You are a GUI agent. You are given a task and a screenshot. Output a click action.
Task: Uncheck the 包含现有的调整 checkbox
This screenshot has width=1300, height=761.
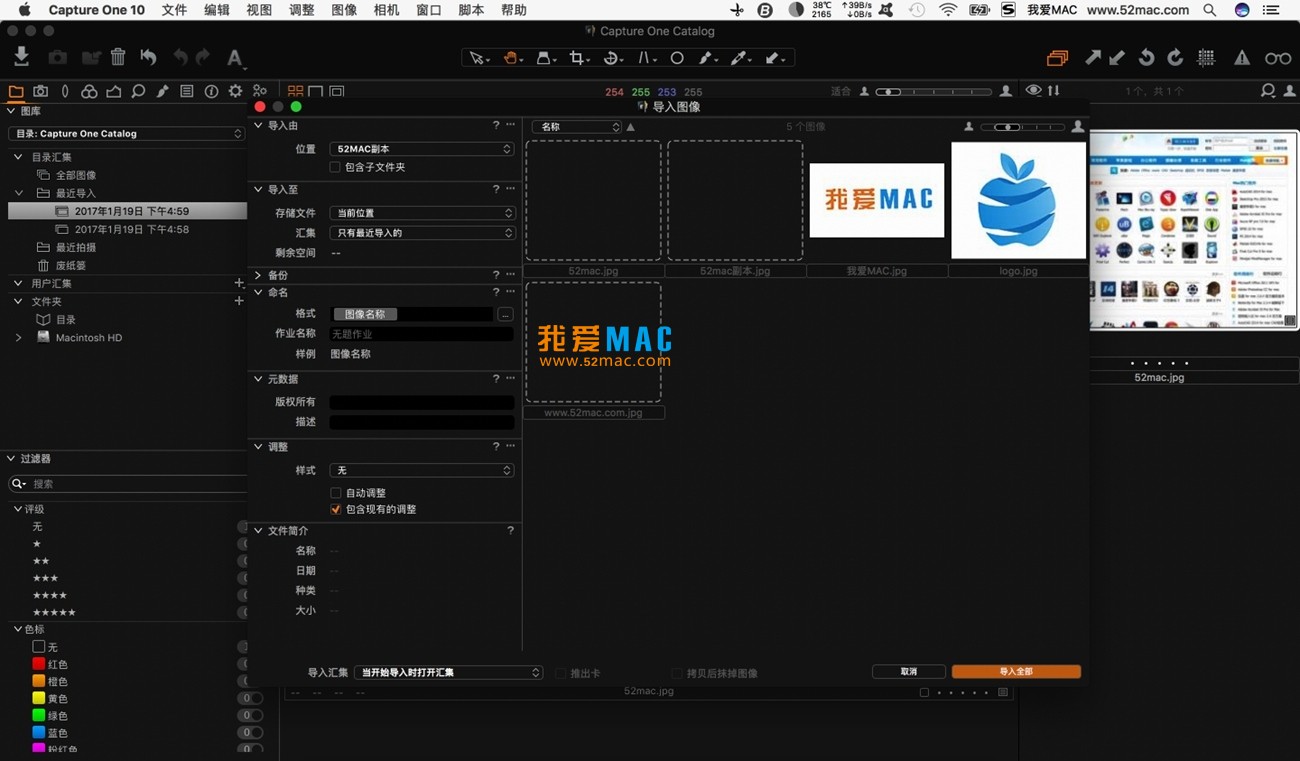pos(335,509)
